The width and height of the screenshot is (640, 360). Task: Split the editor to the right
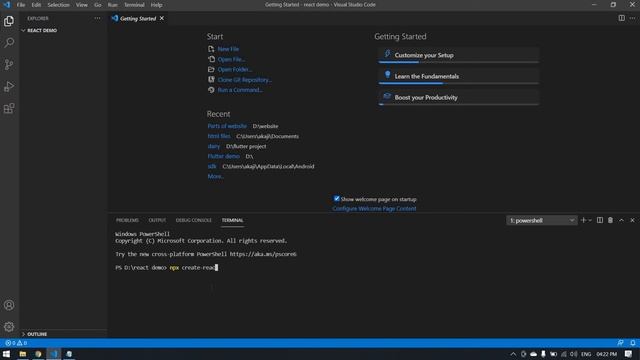[x=621, y=18]
